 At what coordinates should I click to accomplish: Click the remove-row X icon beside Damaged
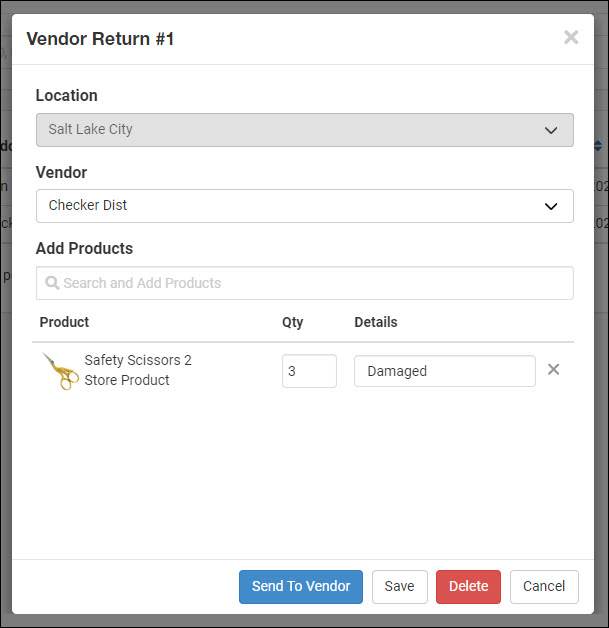pos(553,370)
